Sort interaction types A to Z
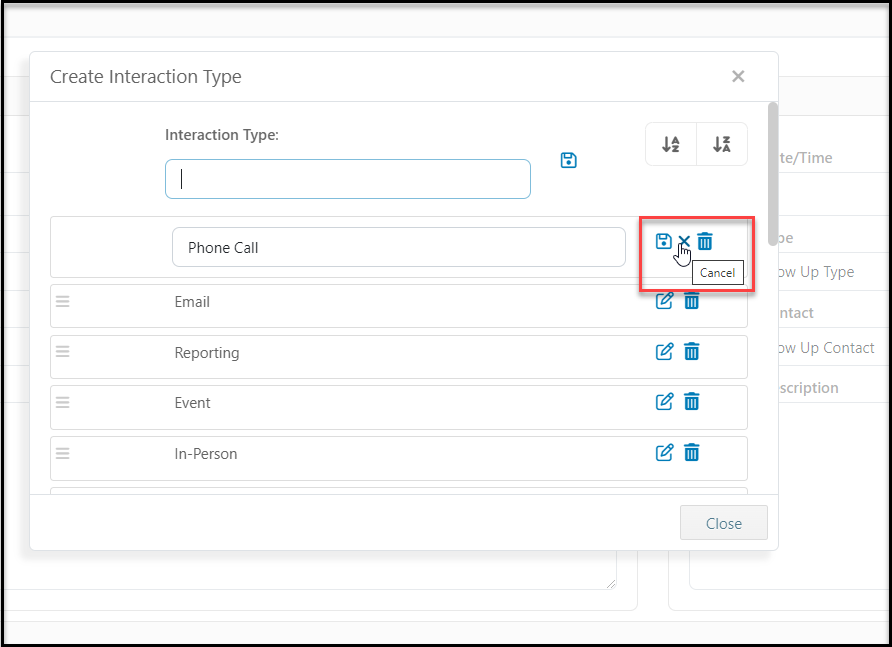Screen dimensions: 892x647 [x=671, y=144]
